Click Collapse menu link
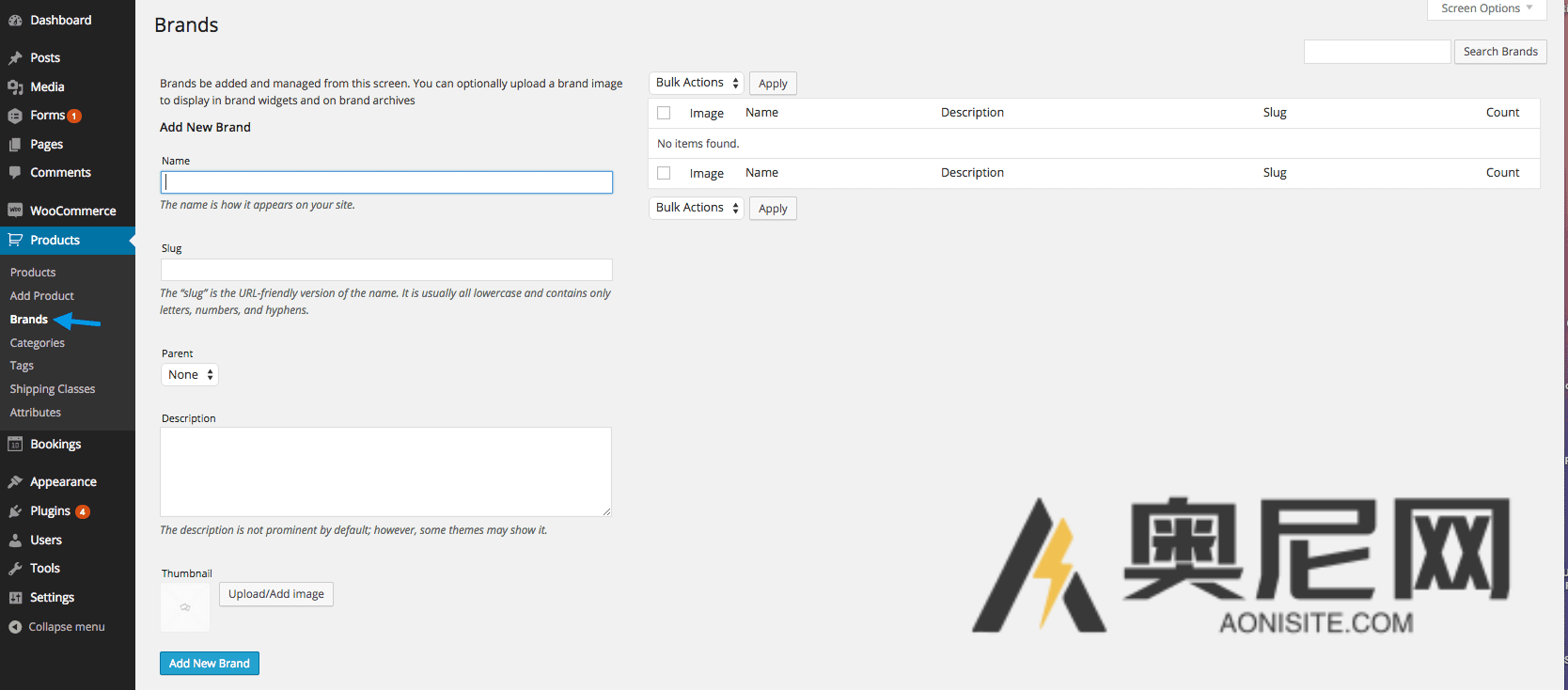 coord(68,627)
